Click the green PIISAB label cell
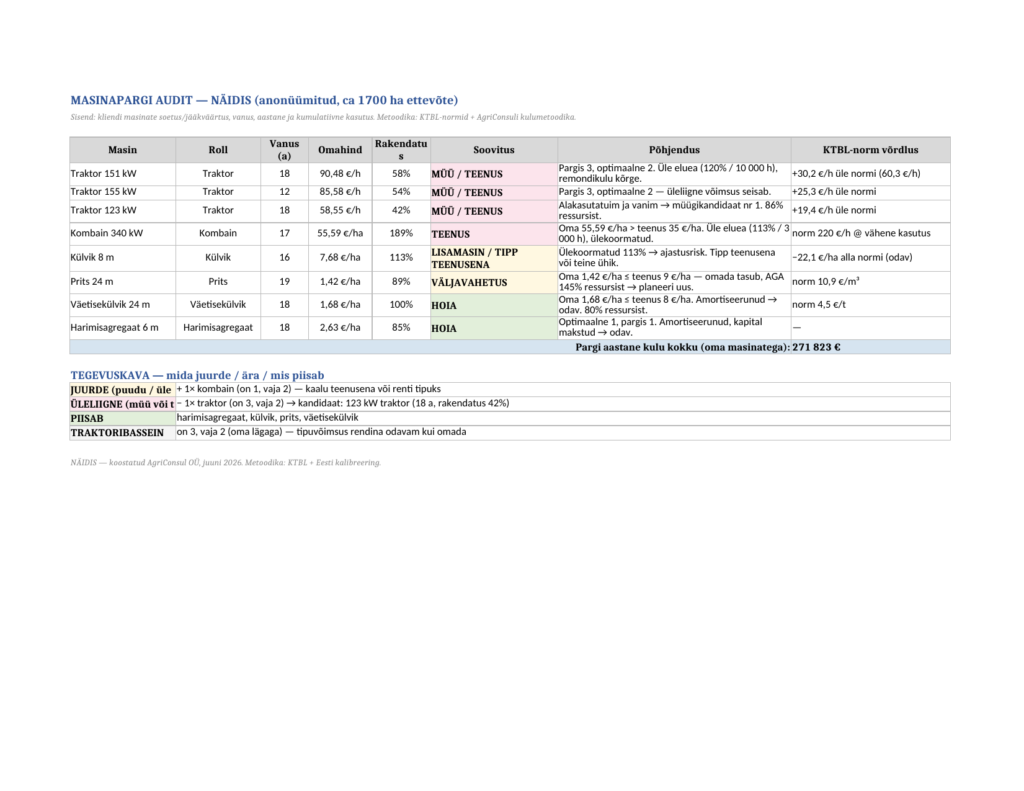The height and width of the screenshot is (791, 1024). click(x=123, y=419)
